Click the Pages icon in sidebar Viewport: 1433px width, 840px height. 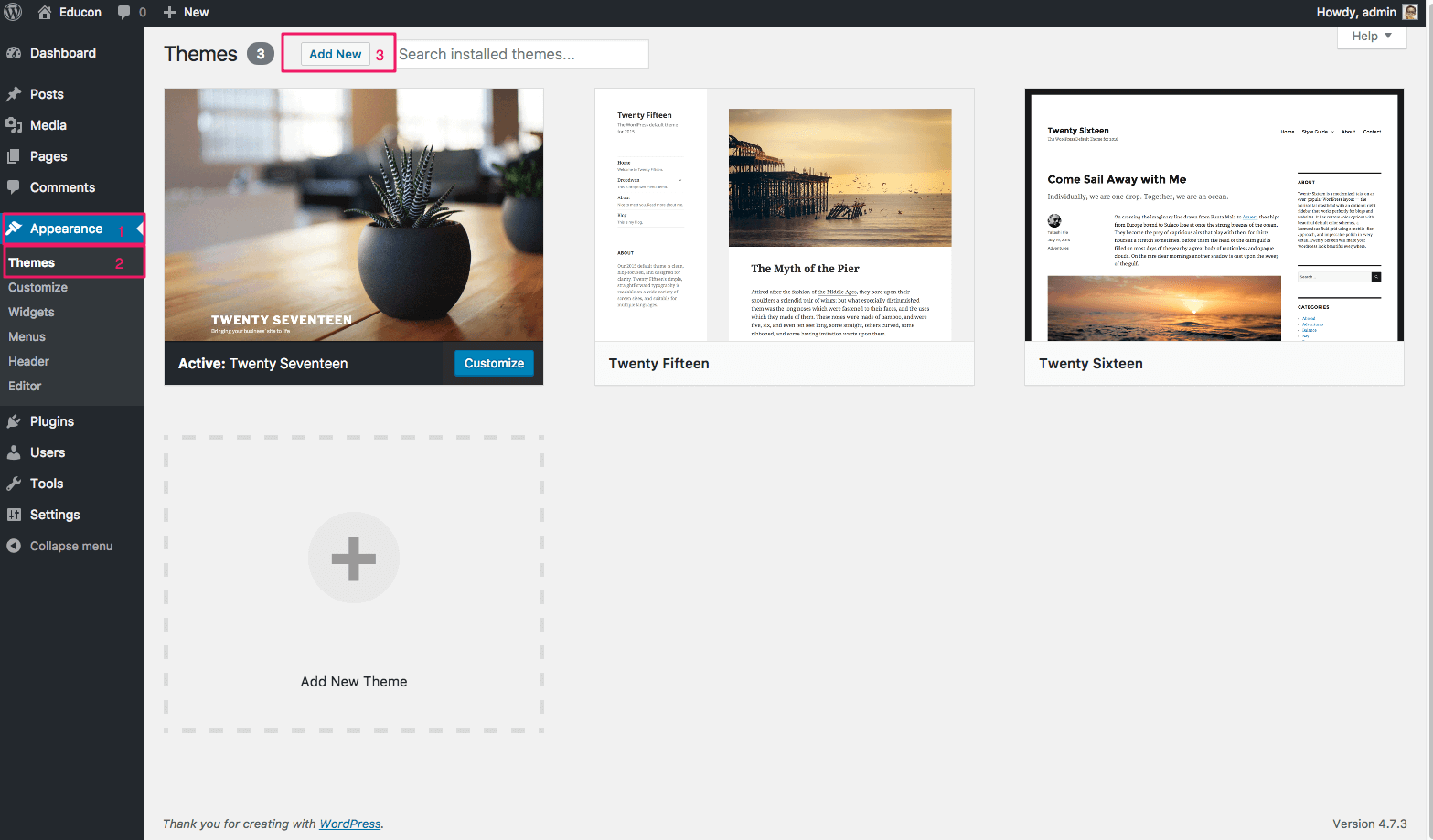(14, 156)
